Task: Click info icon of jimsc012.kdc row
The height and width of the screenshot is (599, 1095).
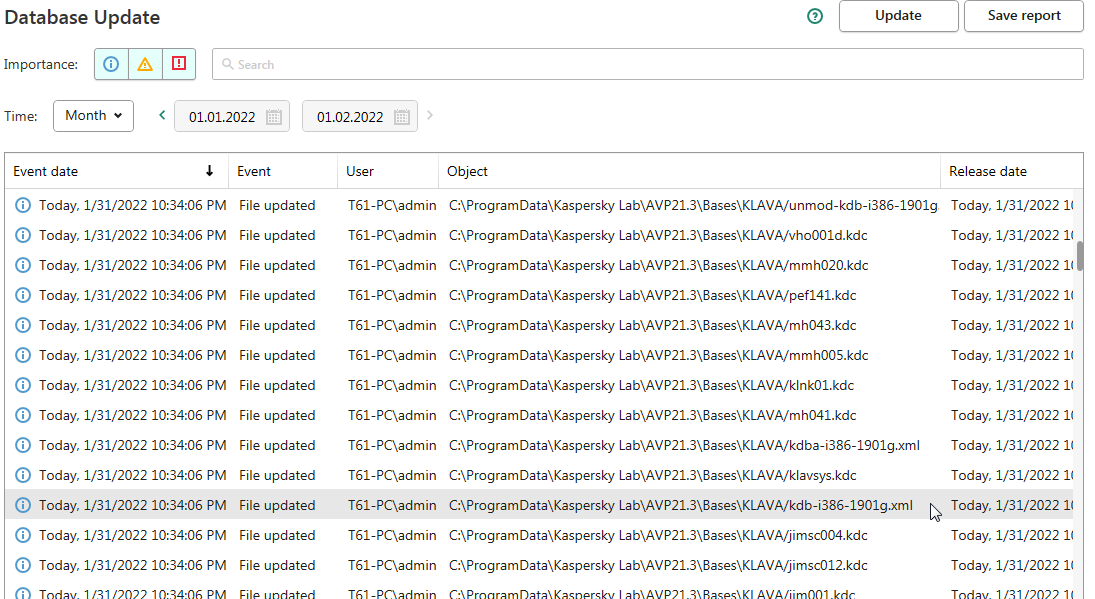Action: 23,565
